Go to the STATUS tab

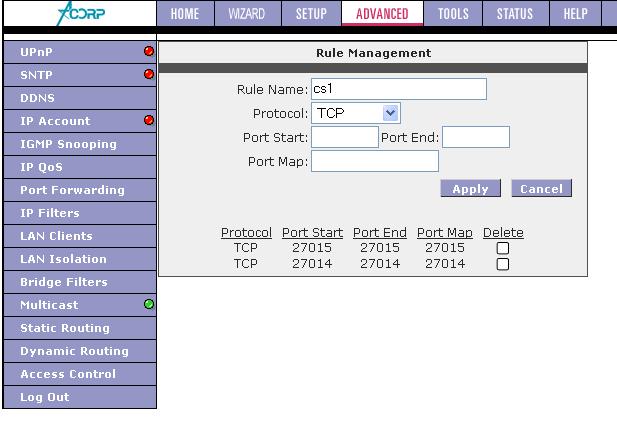coord(514,14)
